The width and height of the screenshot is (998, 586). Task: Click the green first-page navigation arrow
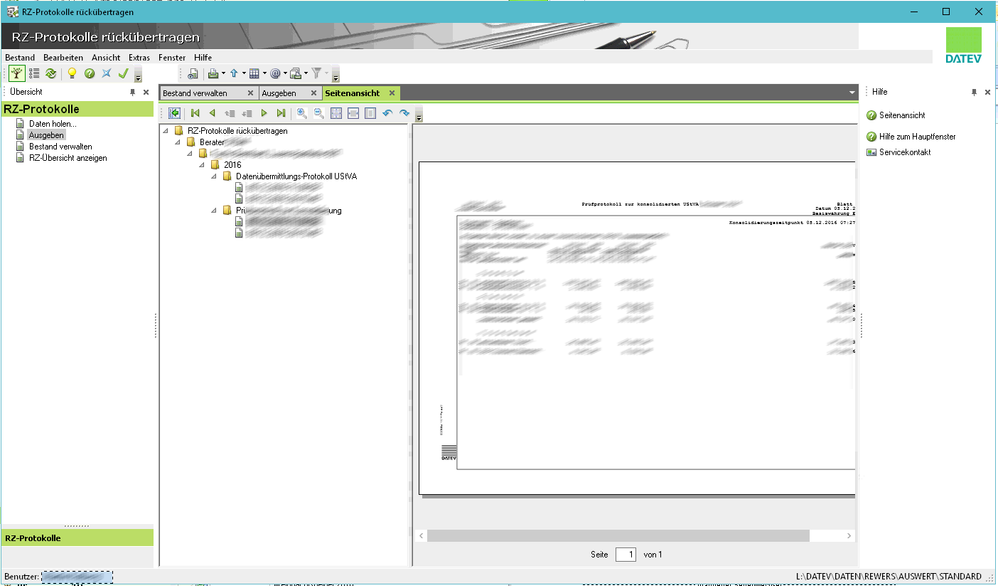point(196,114)
